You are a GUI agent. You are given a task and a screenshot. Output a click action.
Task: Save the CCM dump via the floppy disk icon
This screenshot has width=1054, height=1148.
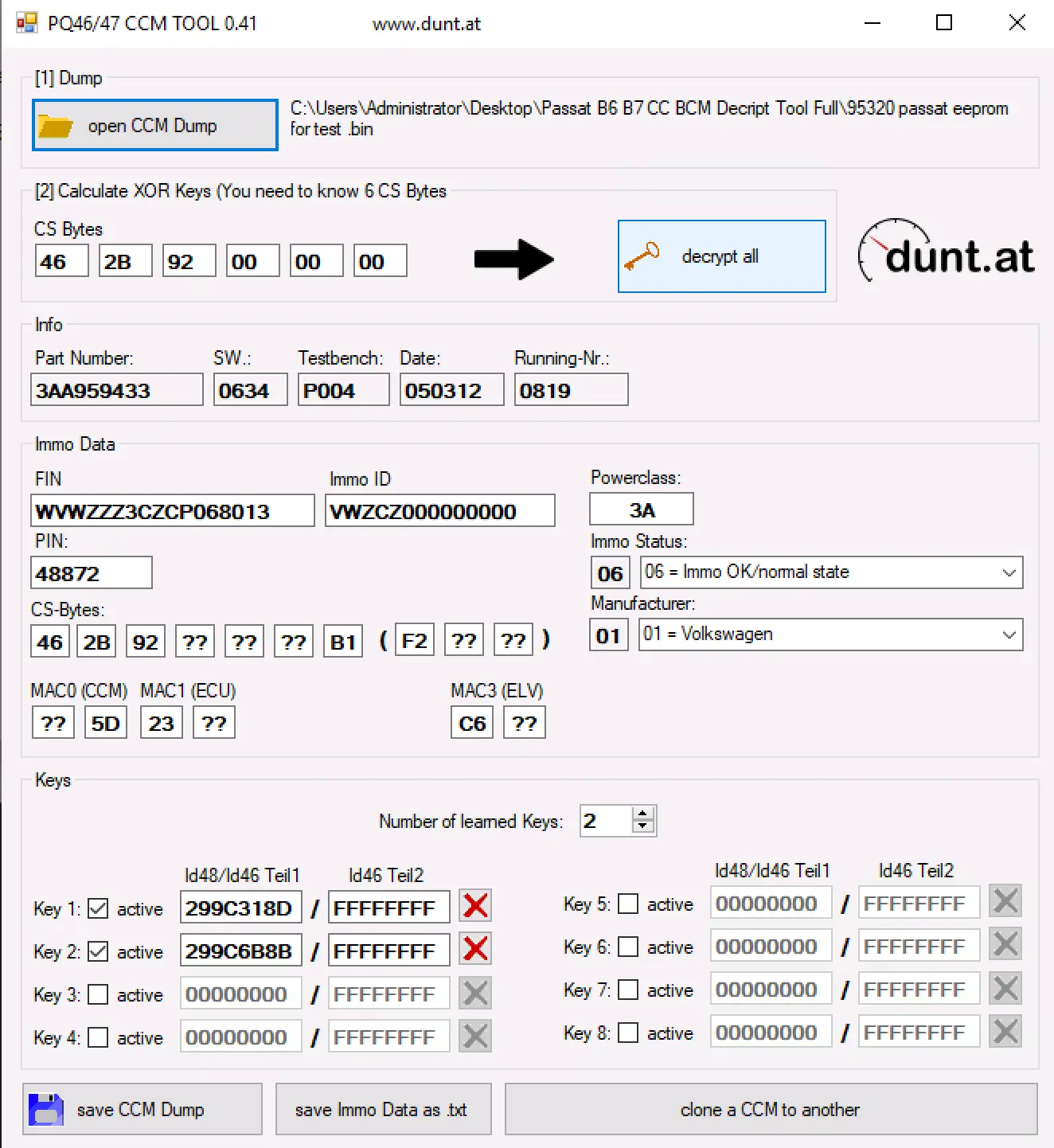point(45,1109)
